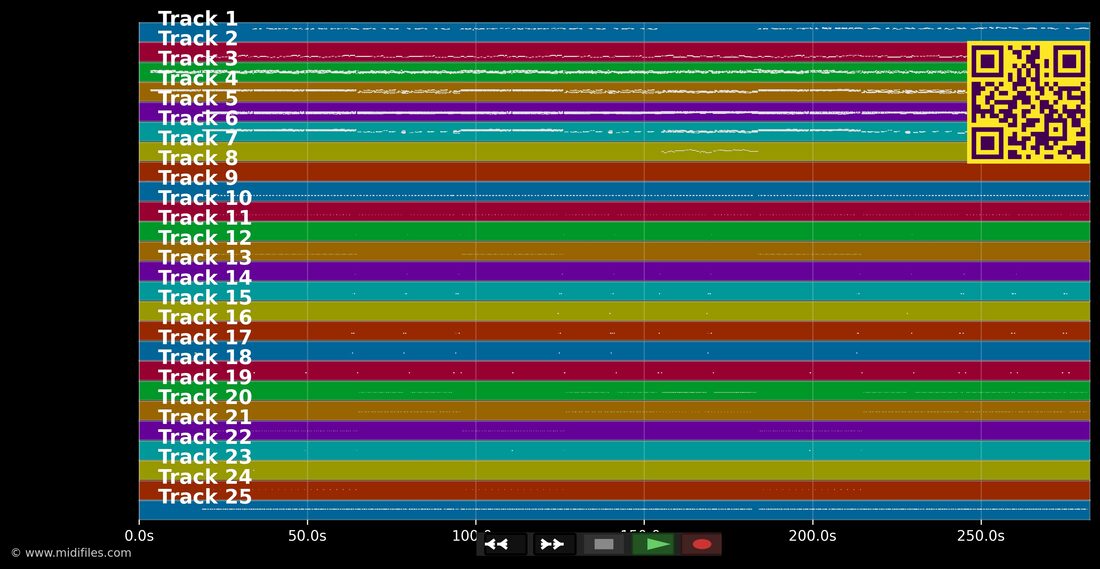The image size is (1100, 569).
Task: Select the Track 24 label
Action: click(205, 477)
